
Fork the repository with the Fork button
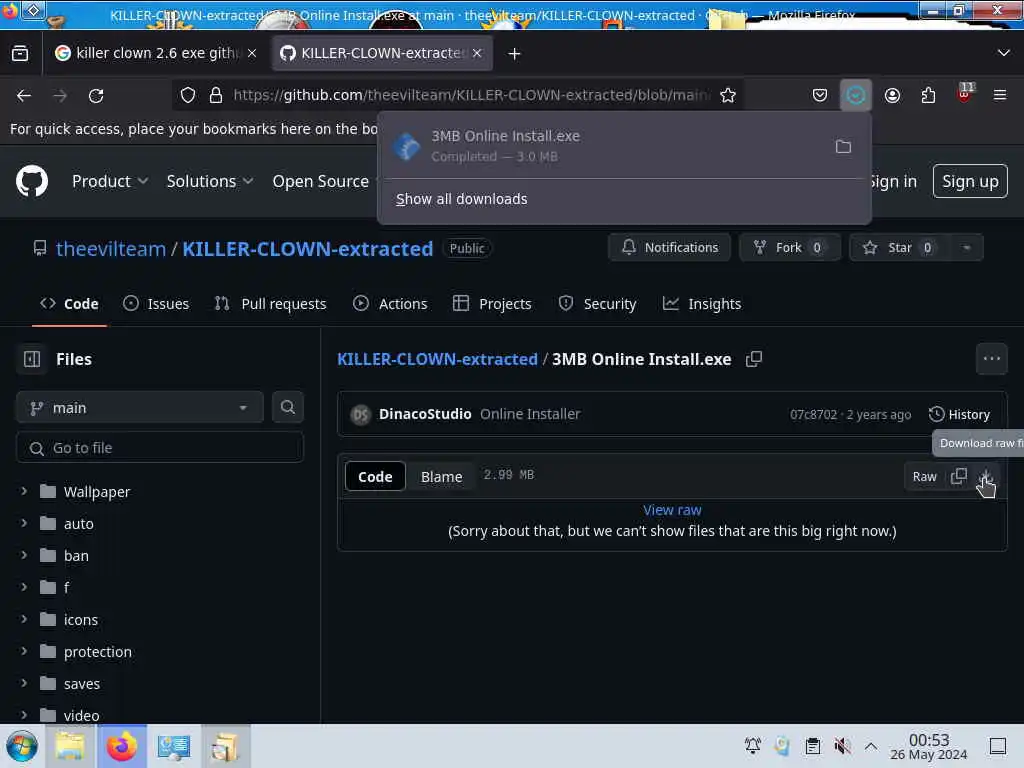click(789, 248)
